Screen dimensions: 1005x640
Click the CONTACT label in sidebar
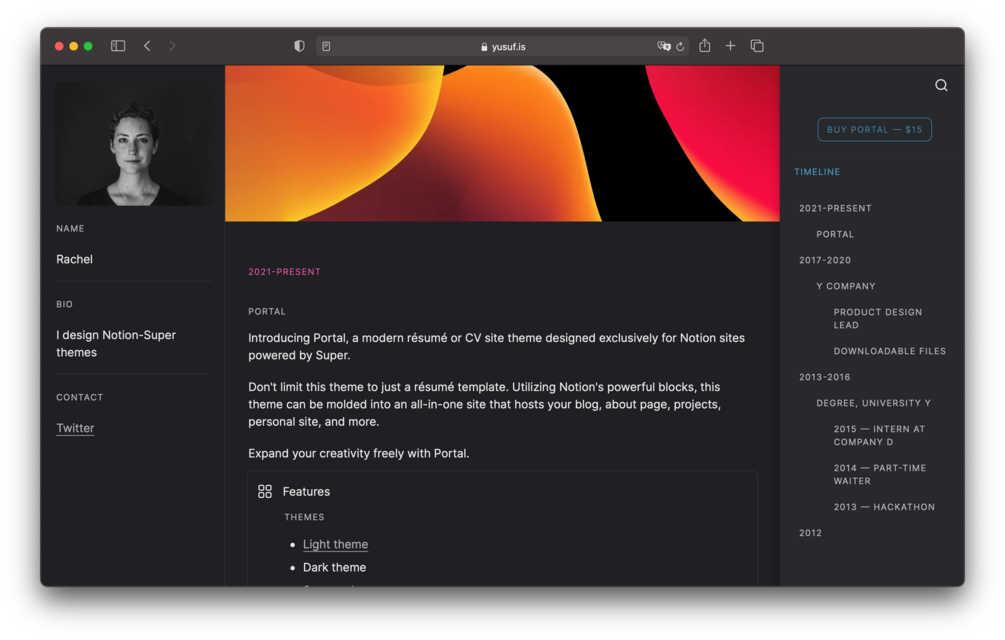click(x=79, y=397)
